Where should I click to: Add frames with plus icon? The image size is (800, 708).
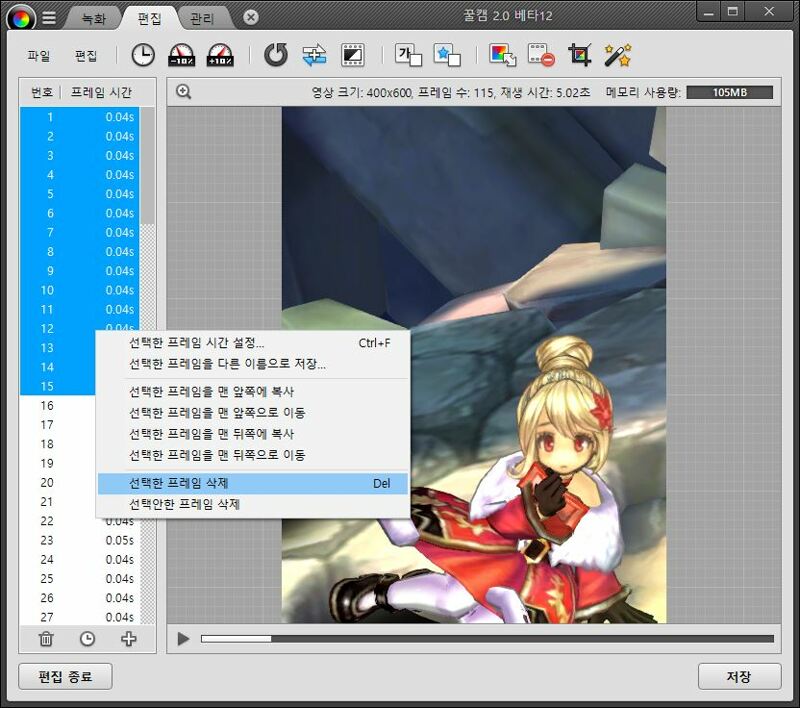[129, 639]
